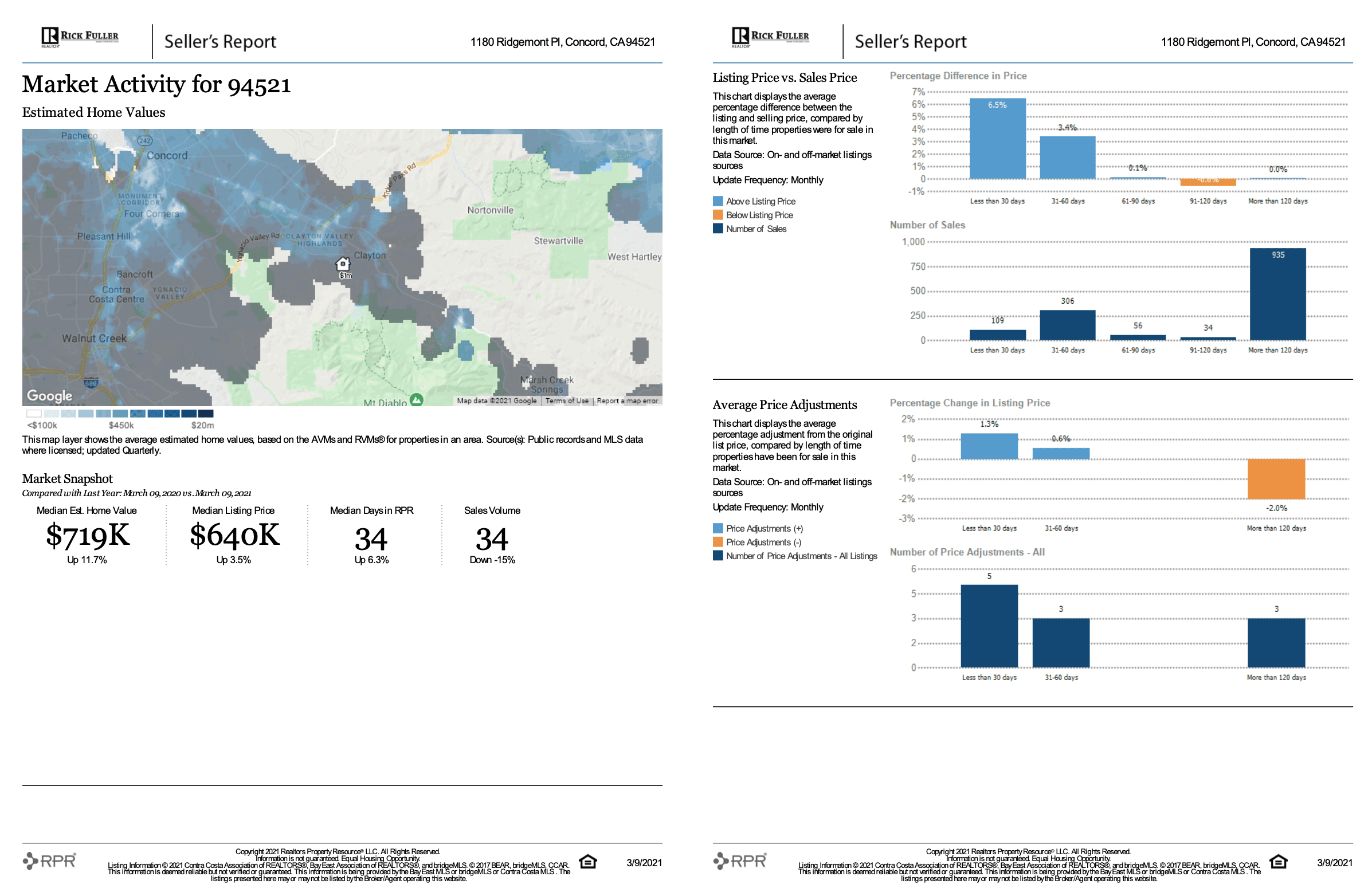Click Equal Housing icon in right footer
This screenshot has height=888, width=1372.
pos(1277,861)
